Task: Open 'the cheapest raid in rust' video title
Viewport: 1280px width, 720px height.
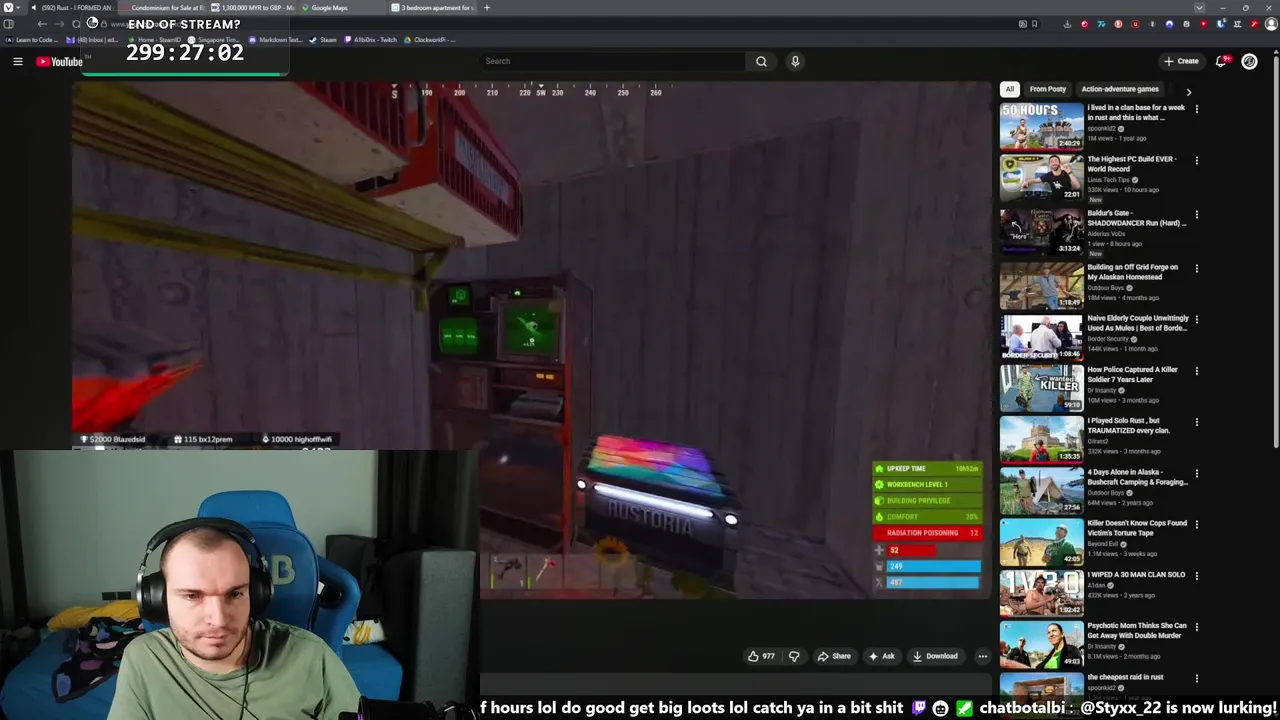Action: (x=1125, y=677)
